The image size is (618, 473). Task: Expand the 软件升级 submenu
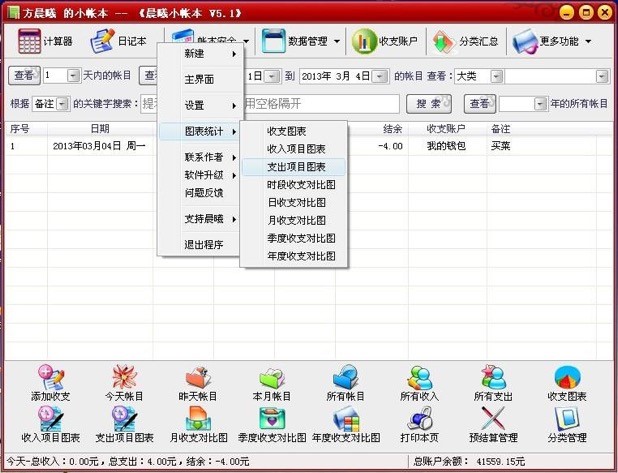tap(199, 175)
